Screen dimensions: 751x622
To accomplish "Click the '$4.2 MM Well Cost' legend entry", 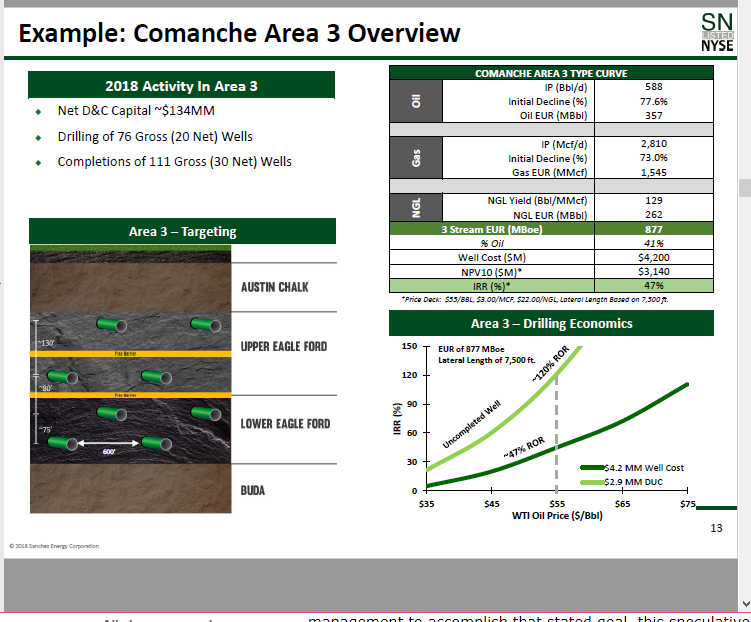I will click(632, 468).
